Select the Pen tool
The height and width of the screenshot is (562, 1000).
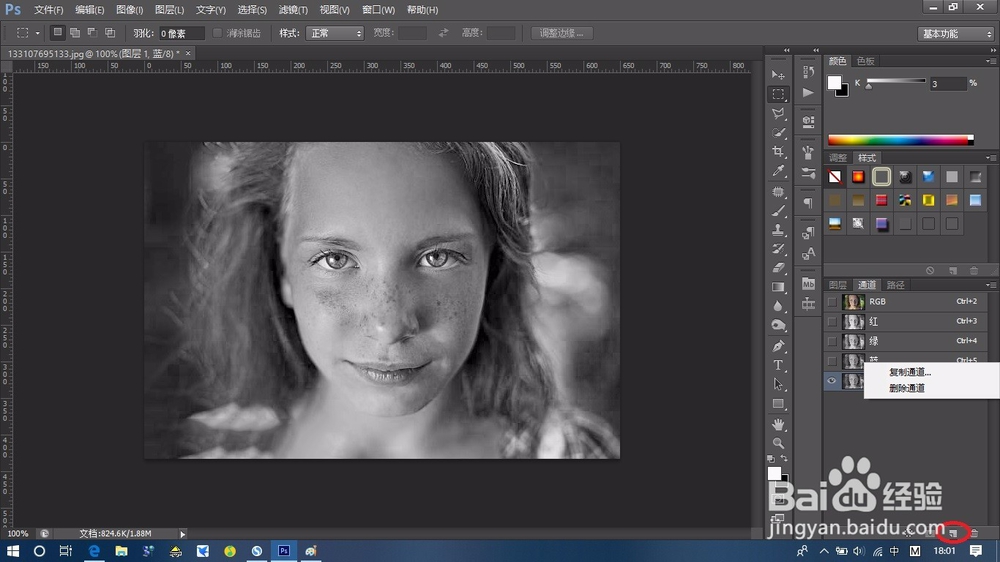pyautogui.click(x=778, y=346)
